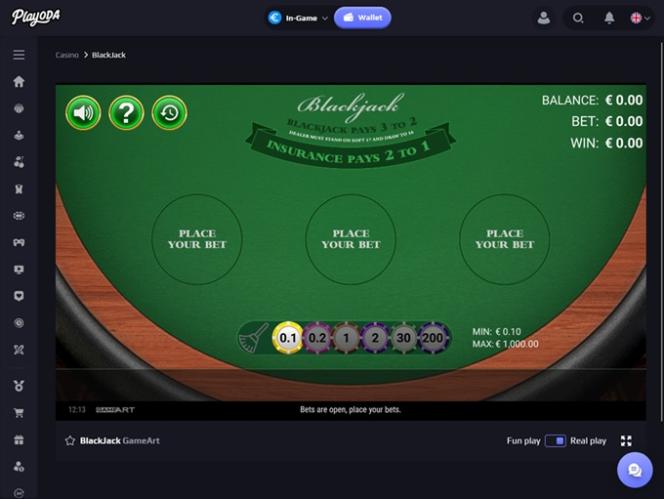The image size is (664, 499).
Task: Open the Wallet button
Action: [362, 18]
